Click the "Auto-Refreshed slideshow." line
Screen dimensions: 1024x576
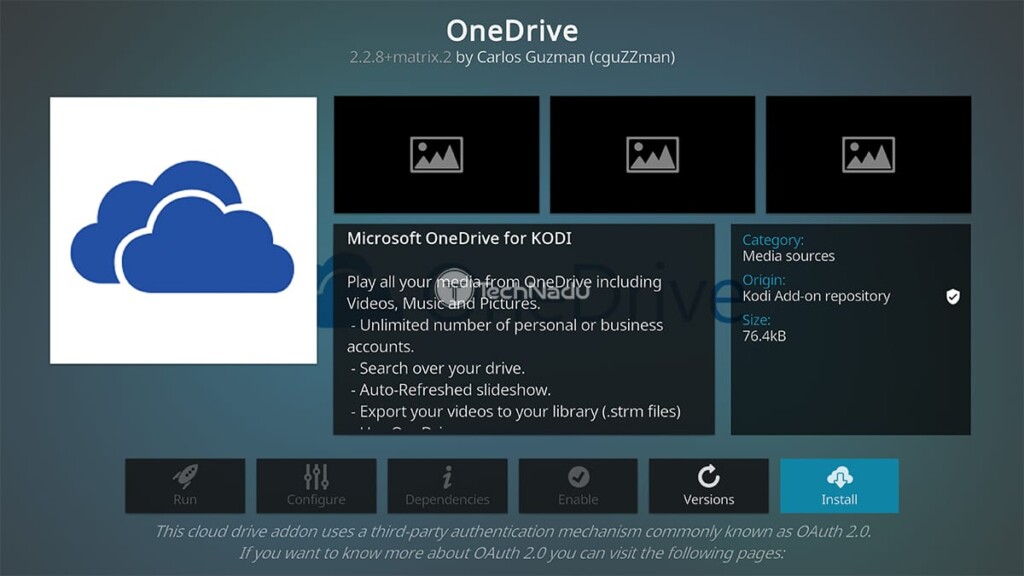pyautogui.click(x=451, y=390)
